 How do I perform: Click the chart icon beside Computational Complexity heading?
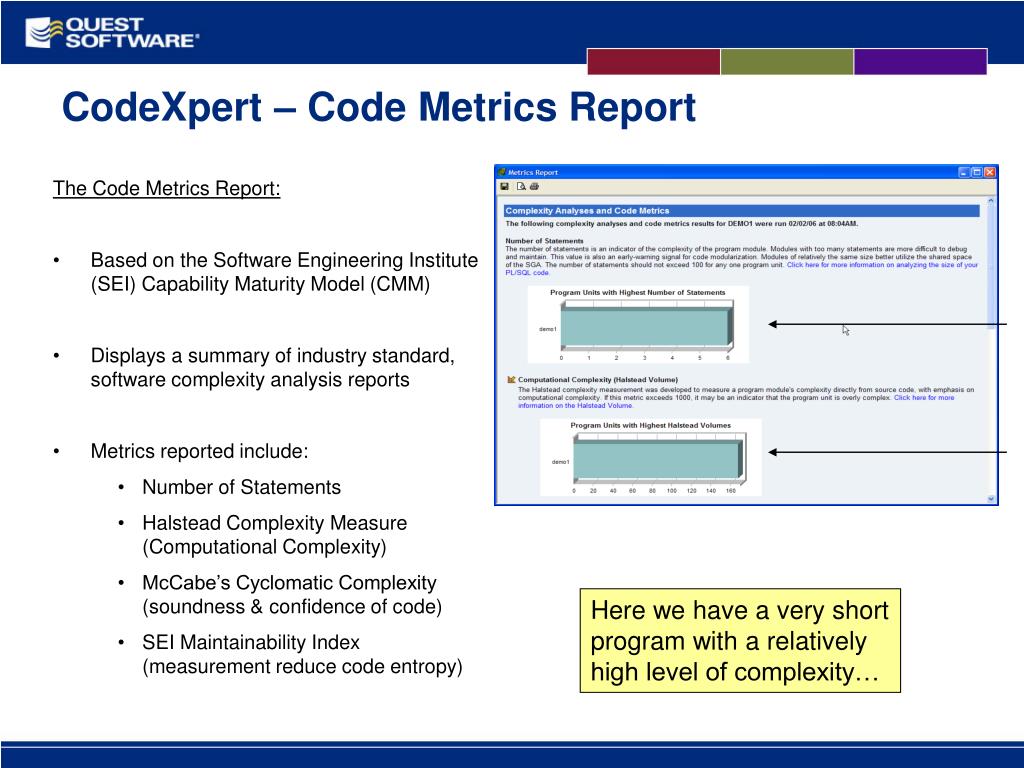(x=511, y=379)
